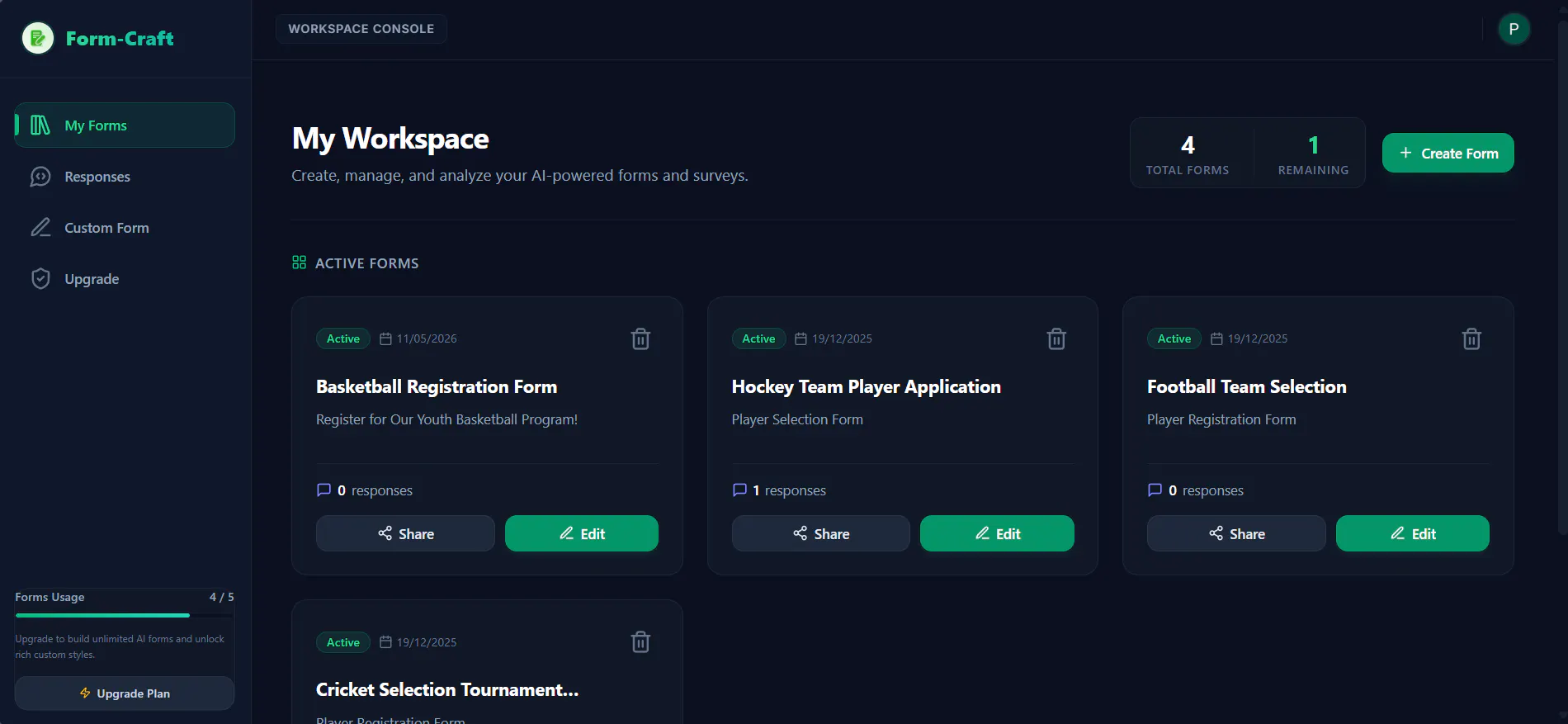Share the Hockey Team Player Application
1568x724 pixels.
[821, 533]
